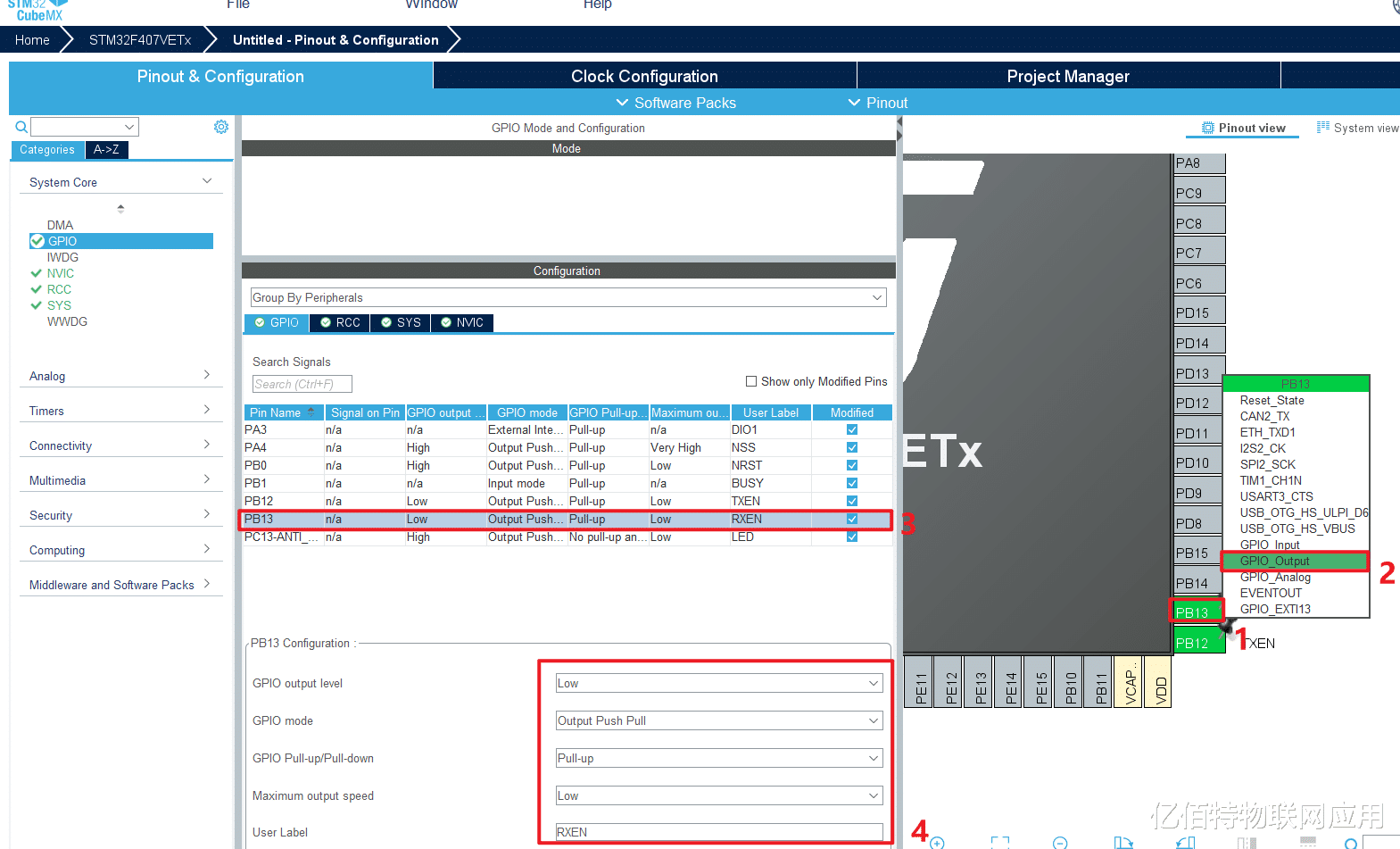Click the PB12 pin on the chip
The width and height of the screenshot is (1400, 849).
1199,642
